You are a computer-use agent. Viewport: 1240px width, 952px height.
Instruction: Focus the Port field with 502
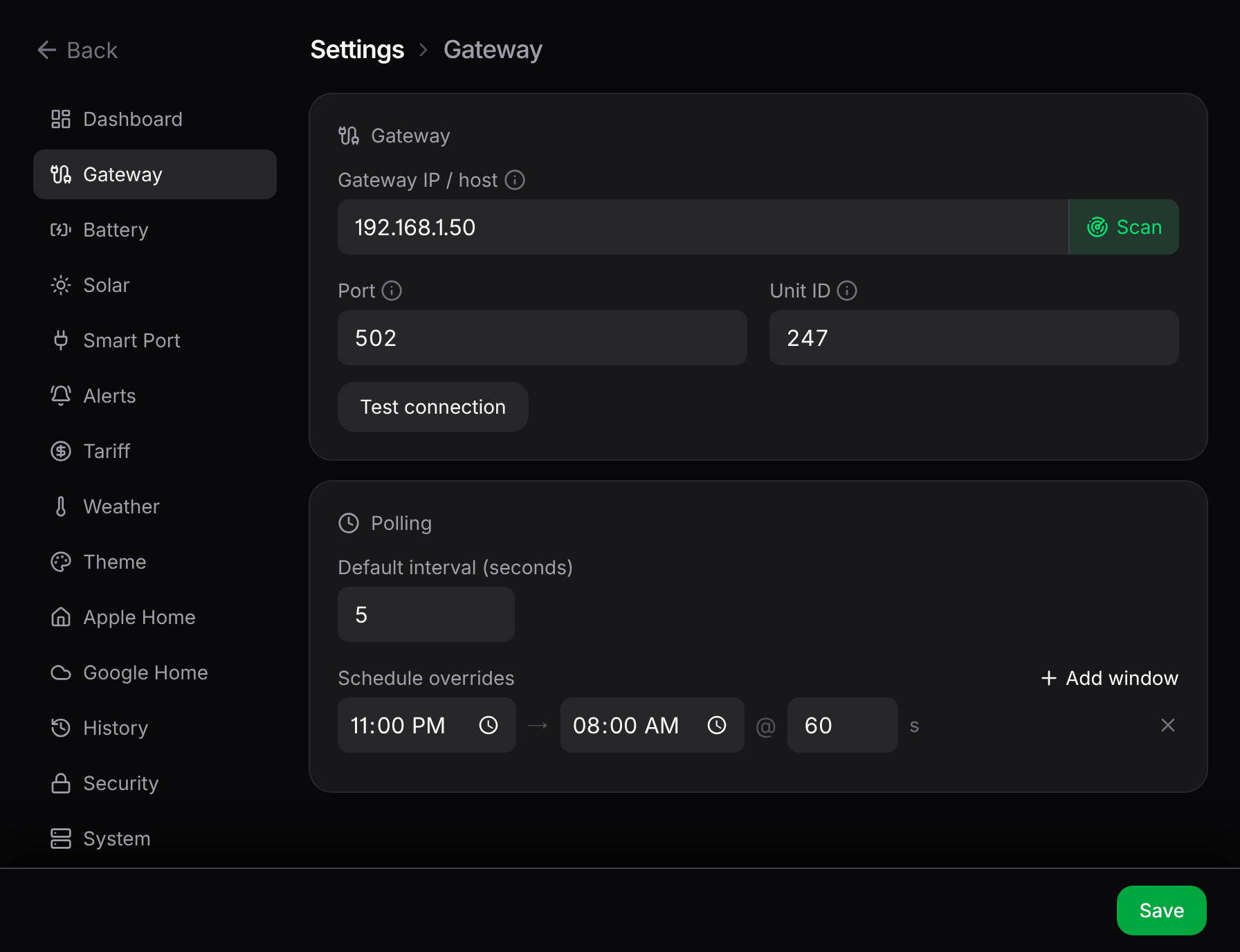coord(542,338)
